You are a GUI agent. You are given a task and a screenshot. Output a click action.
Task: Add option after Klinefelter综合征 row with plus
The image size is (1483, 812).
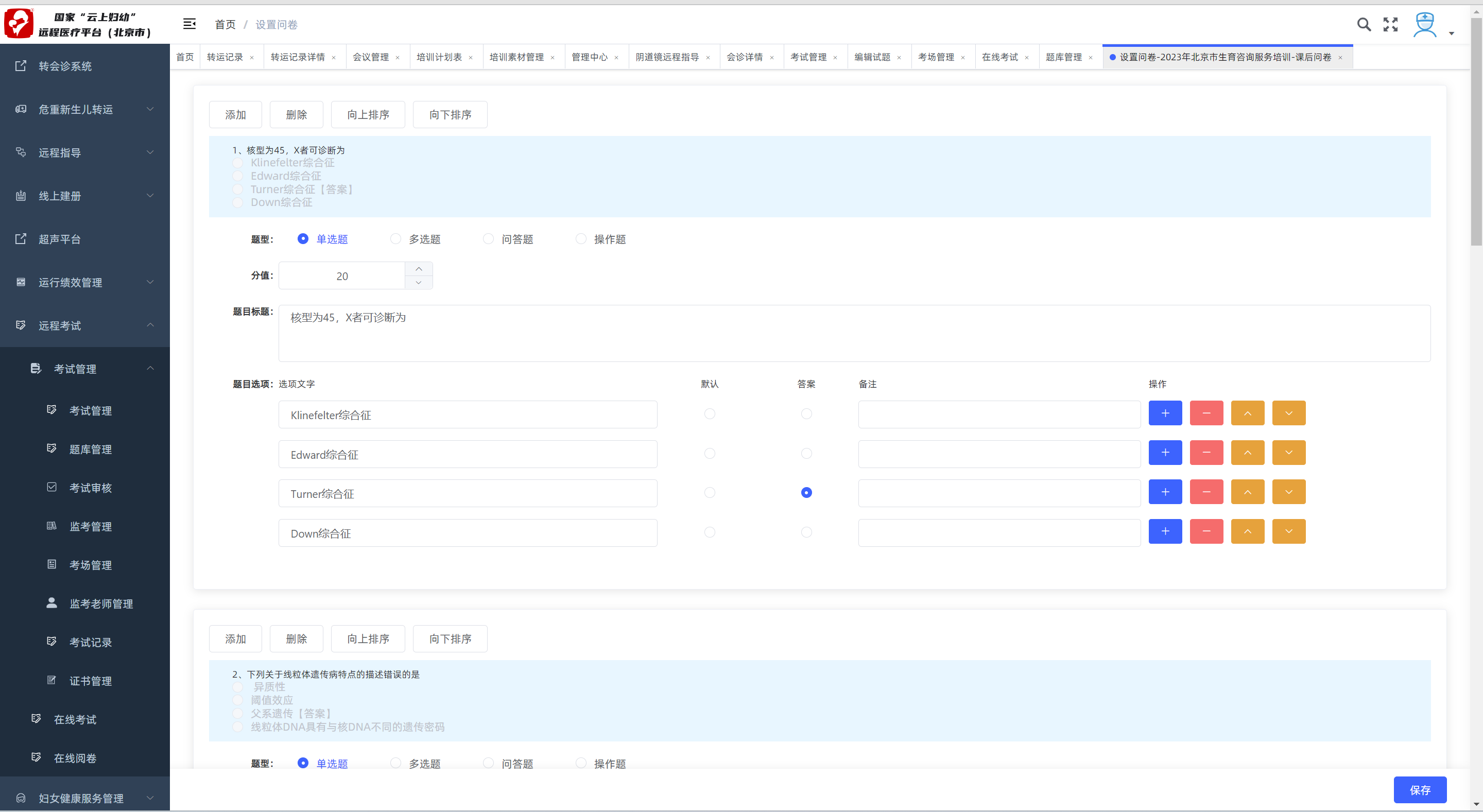pyautogui.click(x=1165, y=413)
